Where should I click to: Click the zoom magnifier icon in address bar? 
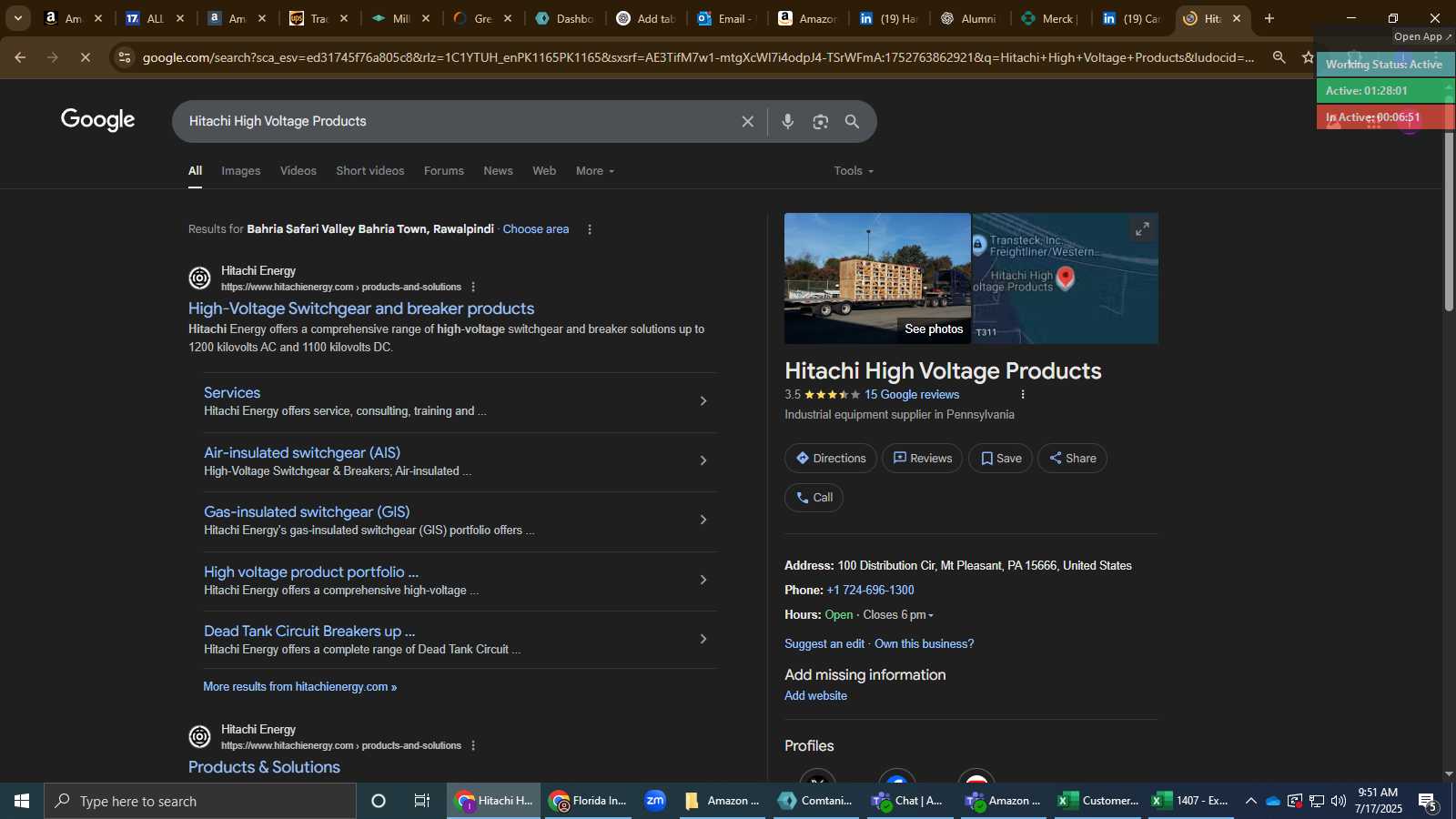[x=1279, y=57]
